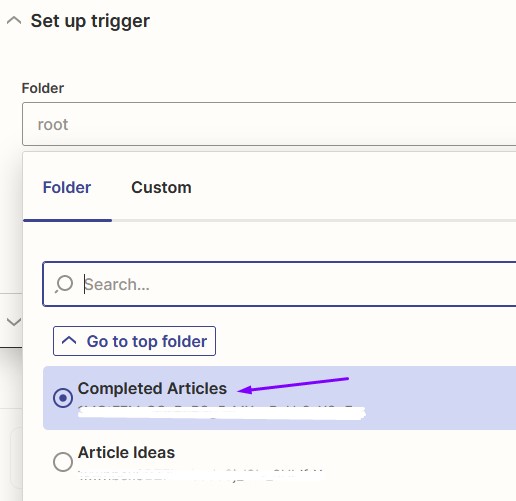
Task: Open the Folder field showing root
Action: point(269,124)
